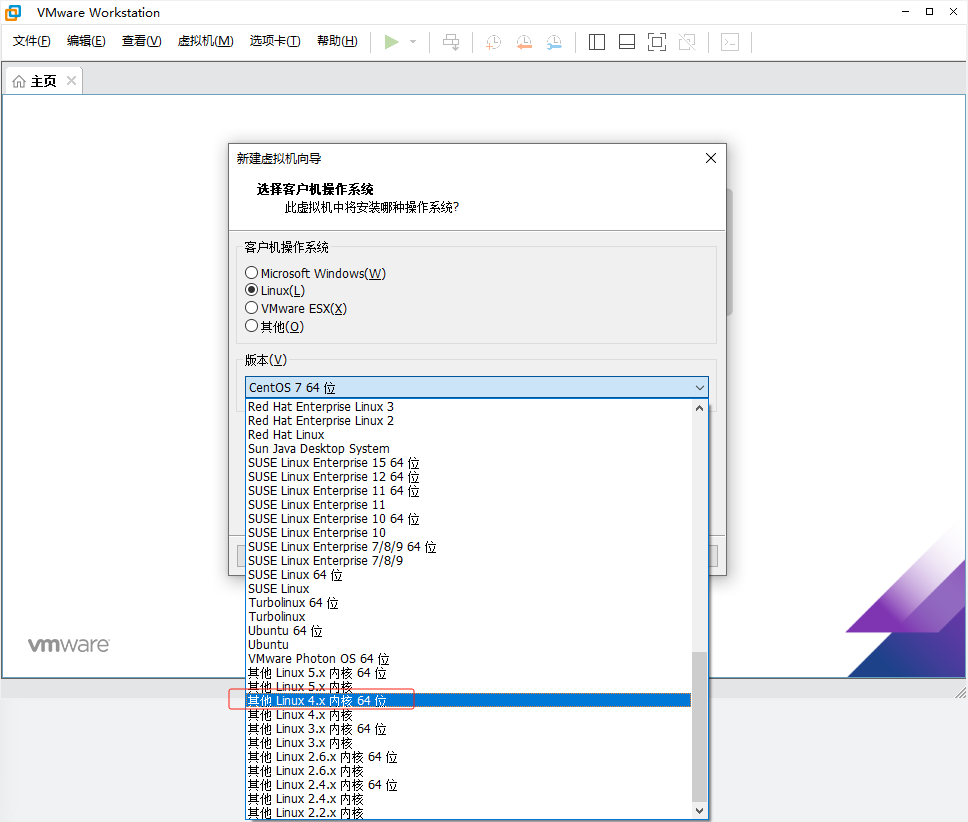Open the 查看(V) menu
Viewport: 968px width, 822px height.
(141, 41)
